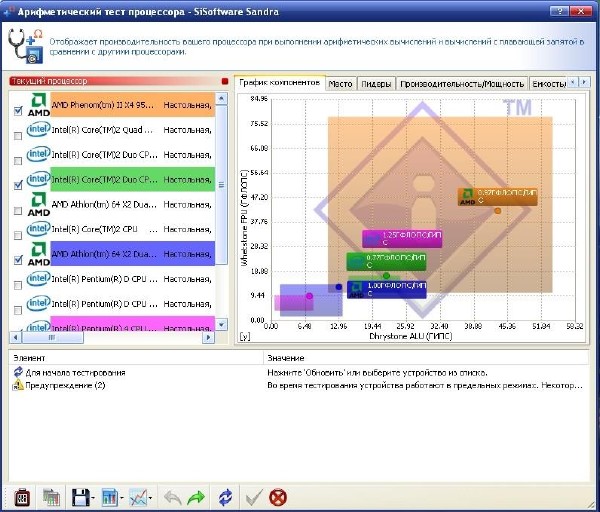Screen dimensions: 600x512
Task: Open the red calculator options icon
Action: 22,496
